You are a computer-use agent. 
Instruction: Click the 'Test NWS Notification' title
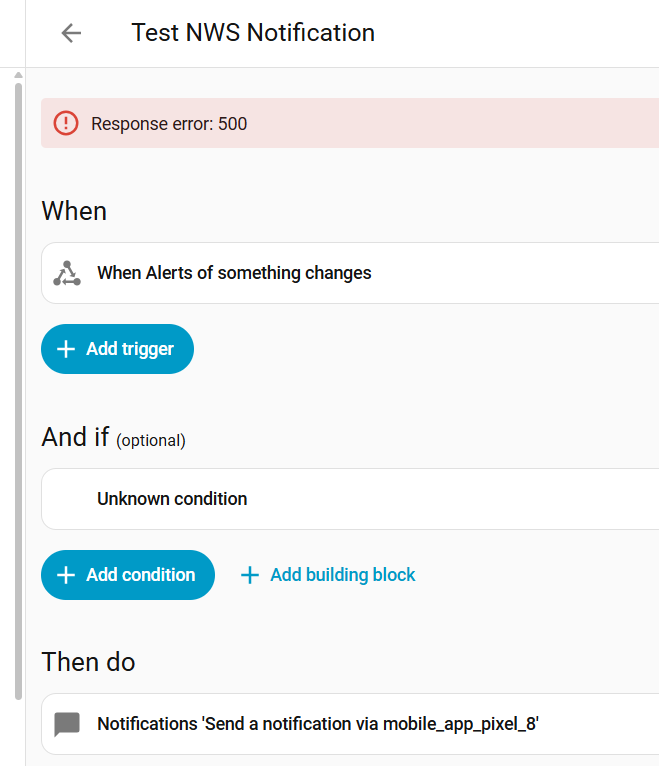pyautogui.click(x=253, y=33)
